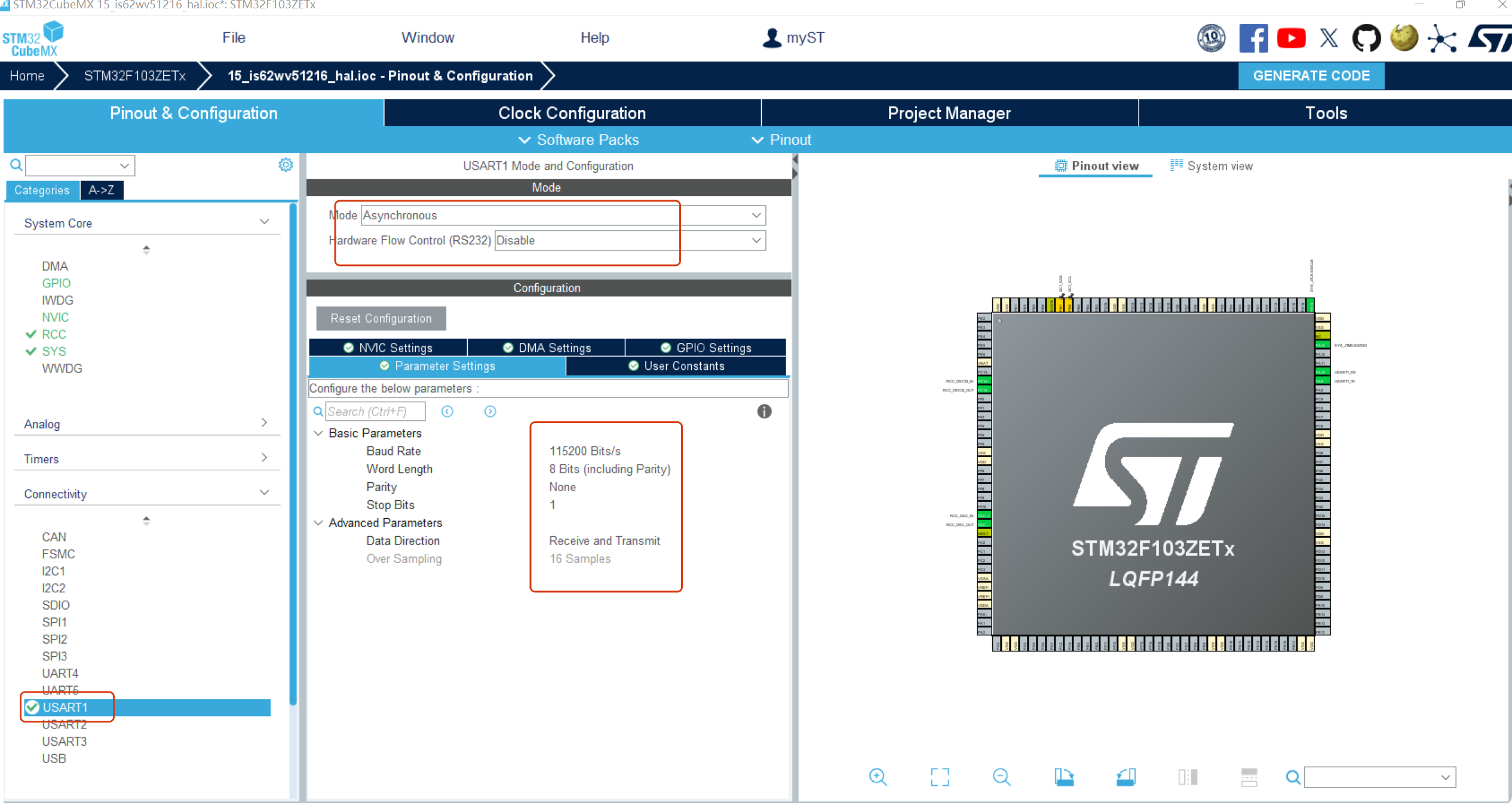Click Reset Configuration button
The height and width of the screenshot is (805, 1512).
pyautogui.click(x=381, y=318)
